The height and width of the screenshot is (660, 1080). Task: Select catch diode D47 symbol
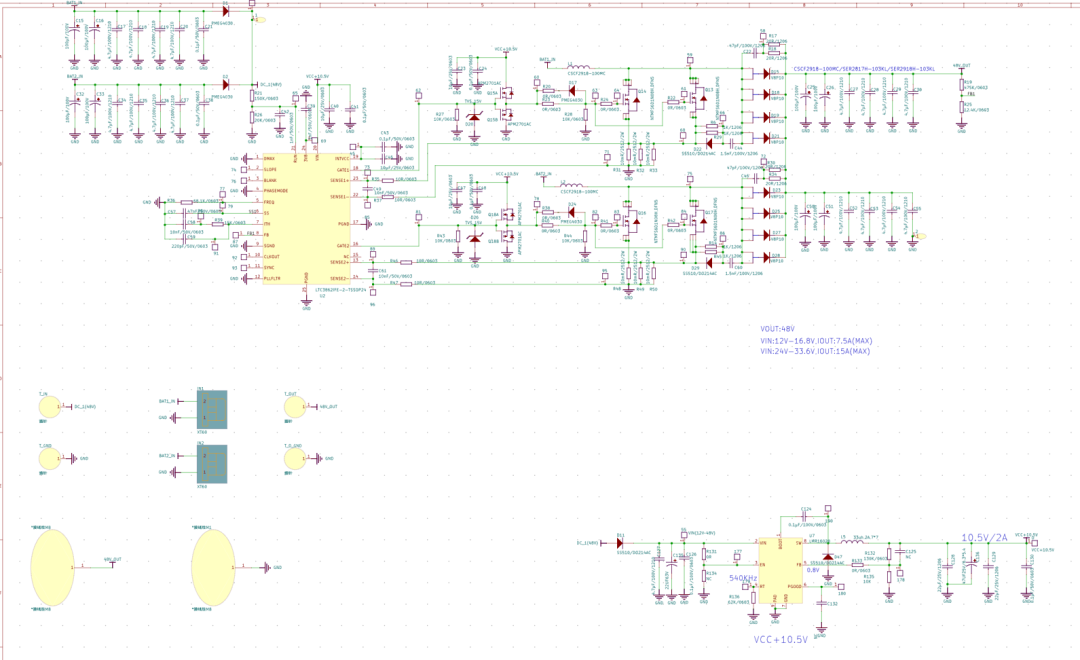point(827,557)
